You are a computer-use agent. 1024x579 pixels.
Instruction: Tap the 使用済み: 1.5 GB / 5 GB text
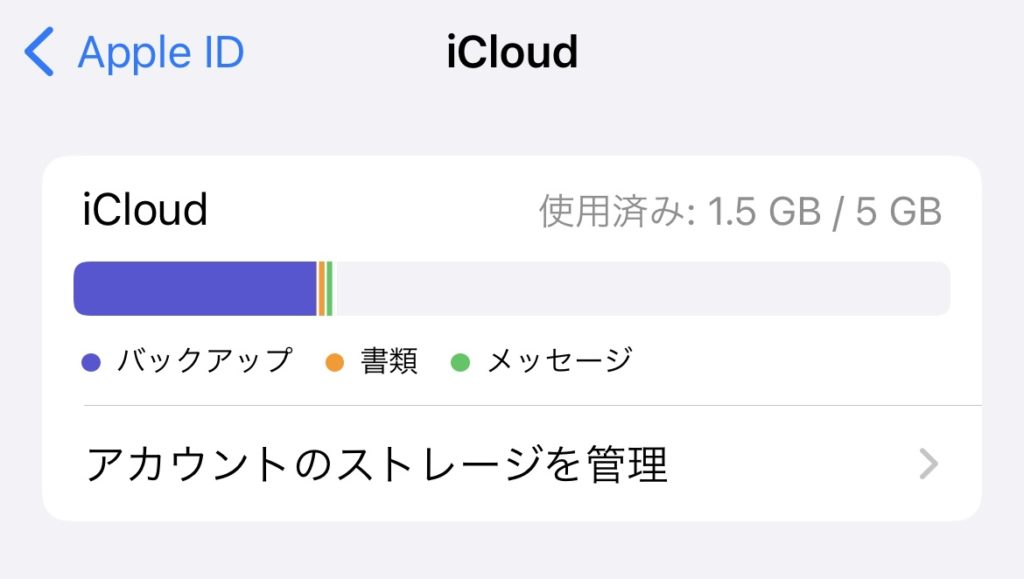pos(740,211)
